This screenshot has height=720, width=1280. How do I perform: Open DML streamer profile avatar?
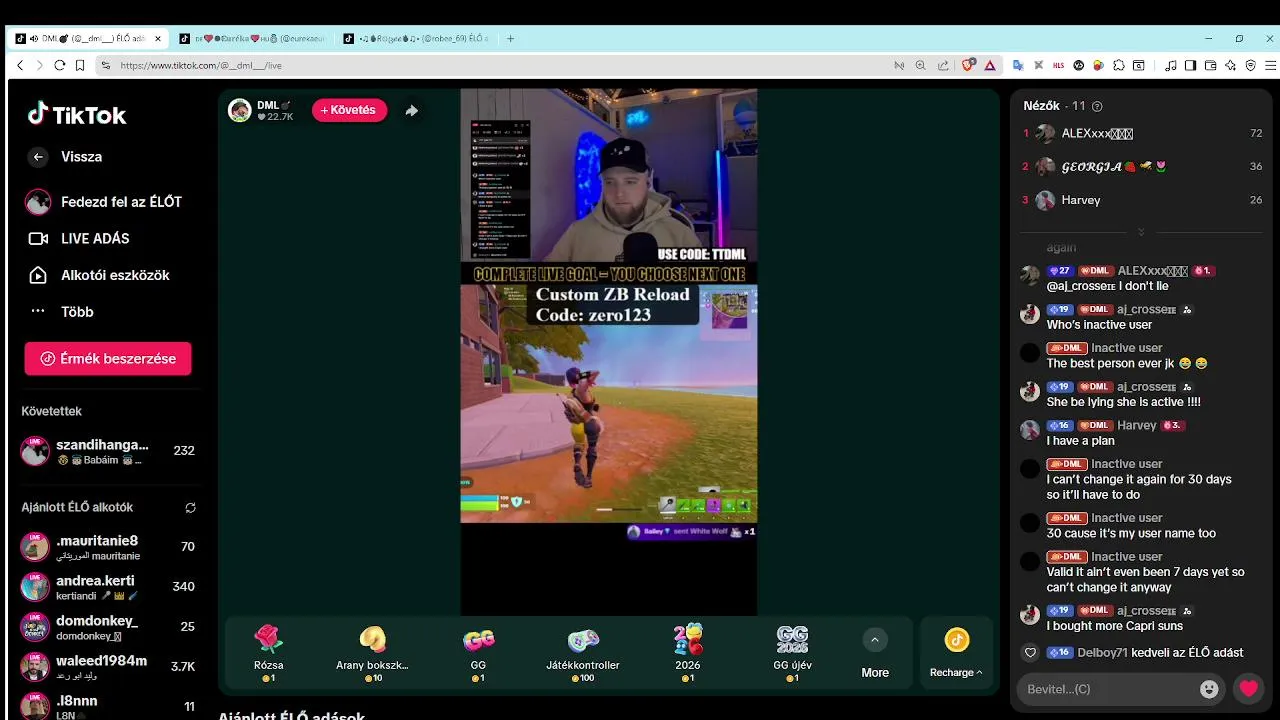click(240, 110)
